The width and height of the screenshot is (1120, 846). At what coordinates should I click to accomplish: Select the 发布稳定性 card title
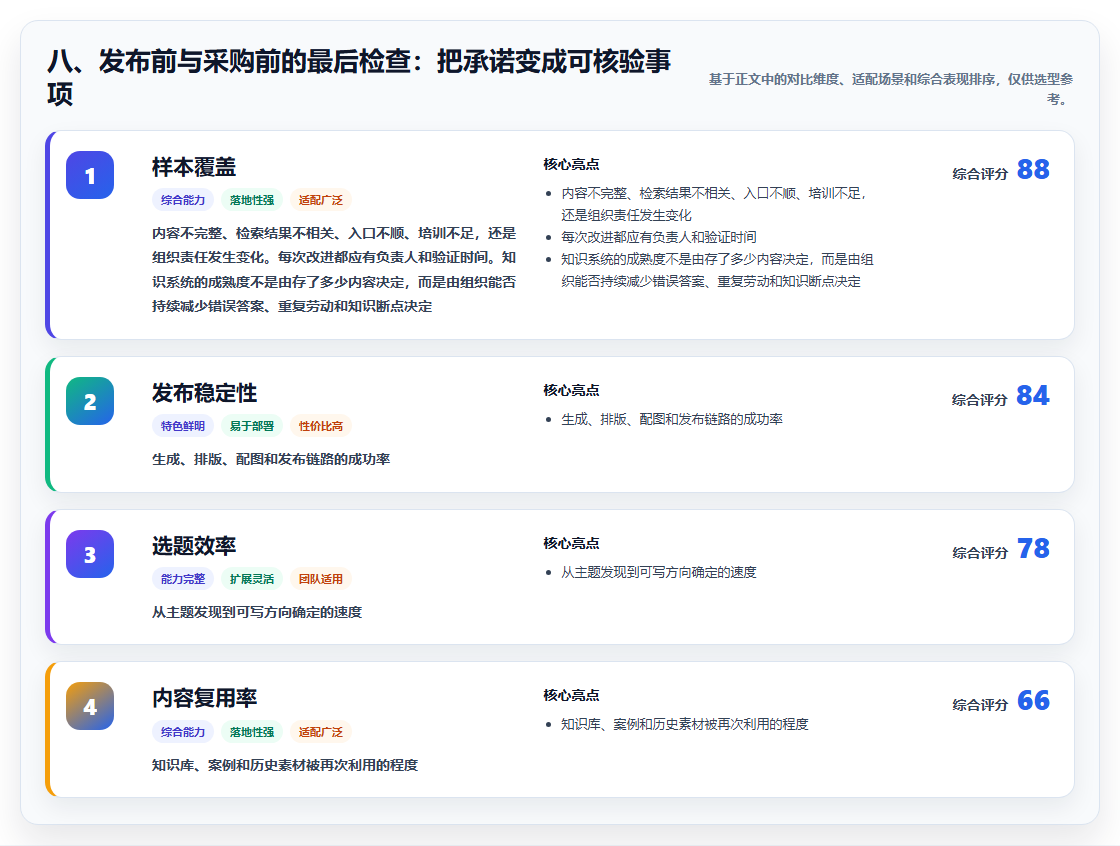point(204,393)
